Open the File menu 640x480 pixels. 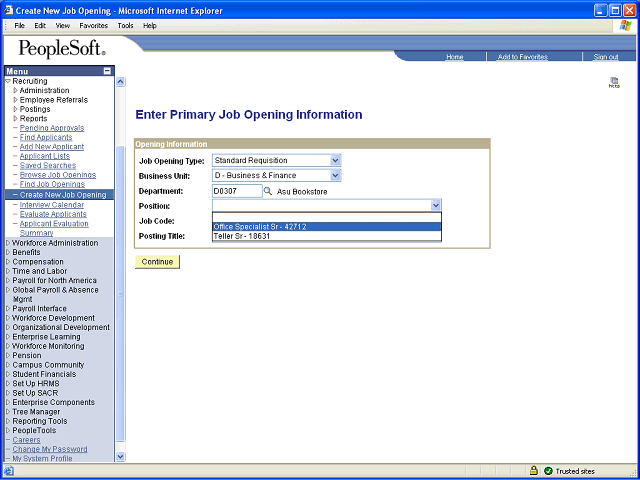pyautogui.click(x=19, y=26)
